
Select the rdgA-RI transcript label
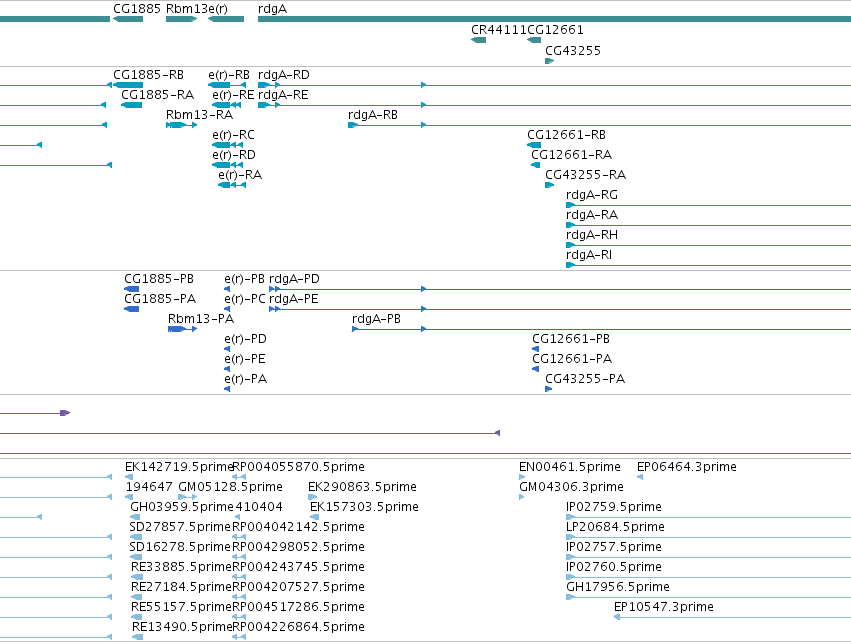click(589, 255)
